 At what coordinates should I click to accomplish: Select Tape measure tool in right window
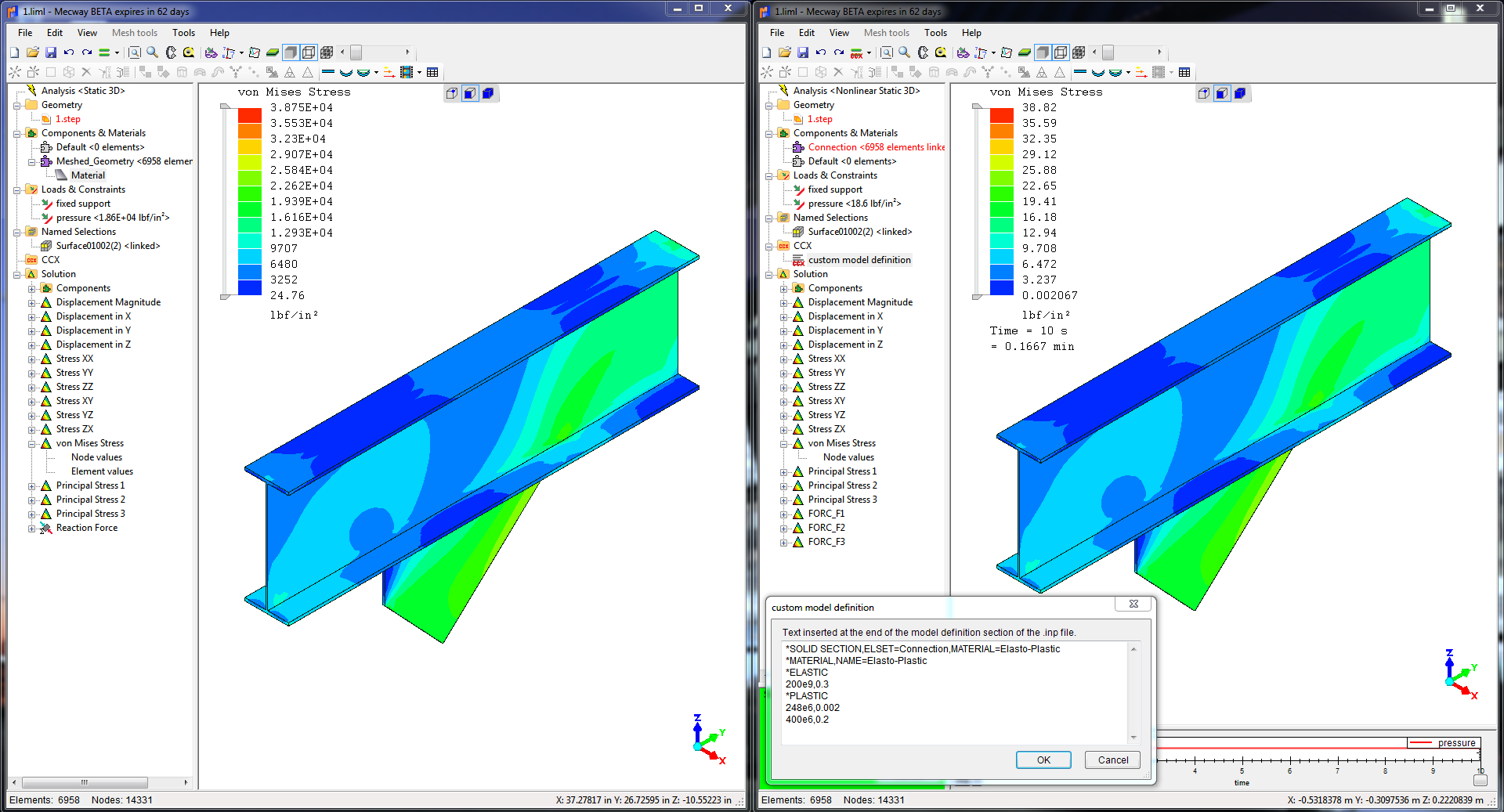pyautogui.click(x=941, y=52)
